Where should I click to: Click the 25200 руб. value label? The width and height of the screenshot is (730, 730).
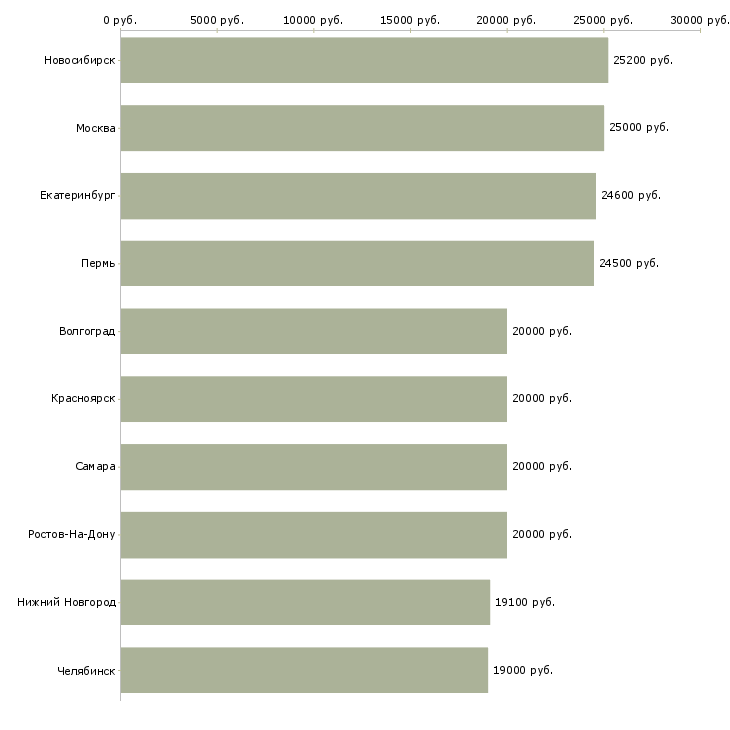coord(642,60)
